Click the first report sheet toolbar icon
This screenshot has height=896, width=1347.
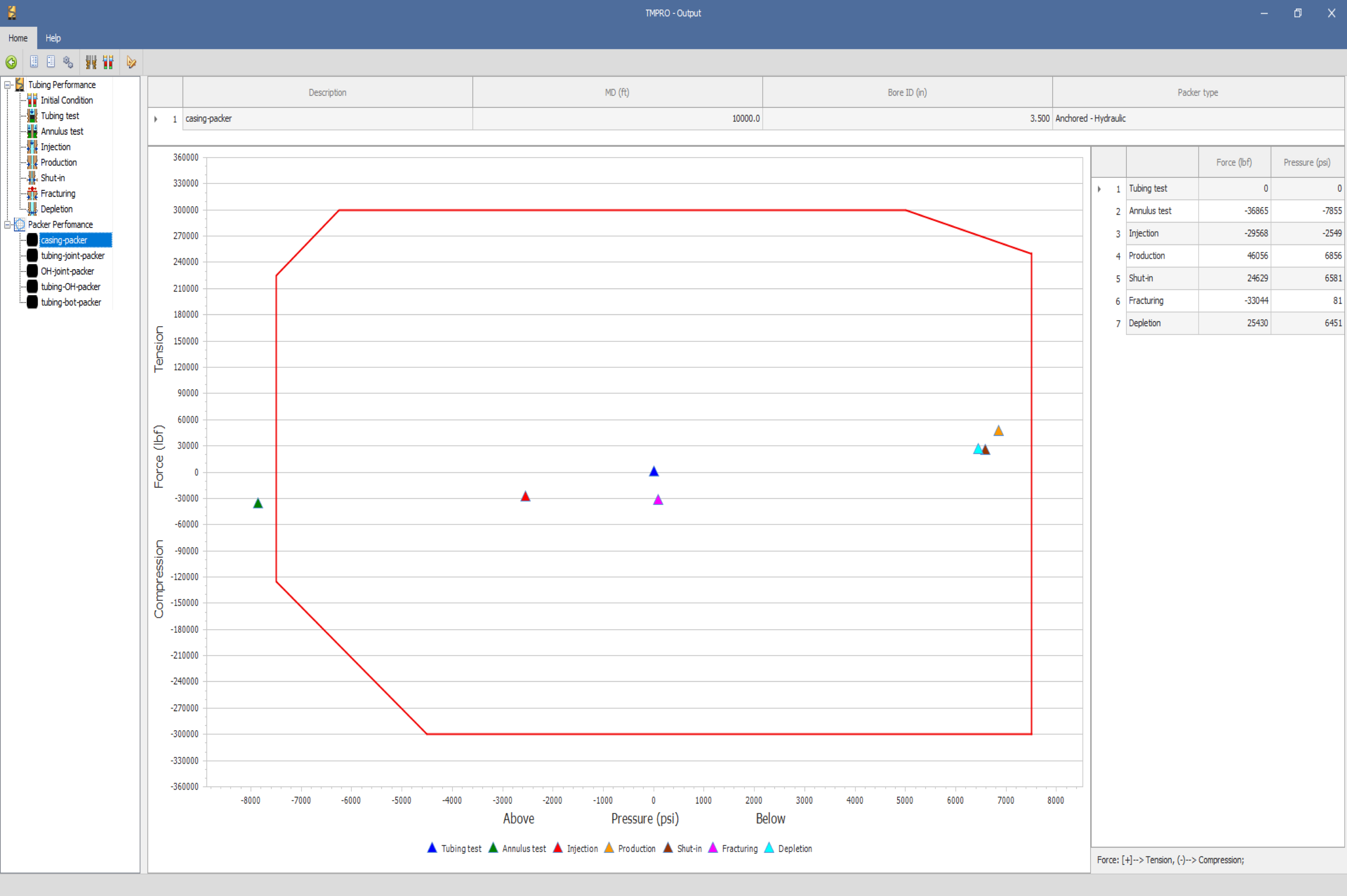tap(34, 62)
